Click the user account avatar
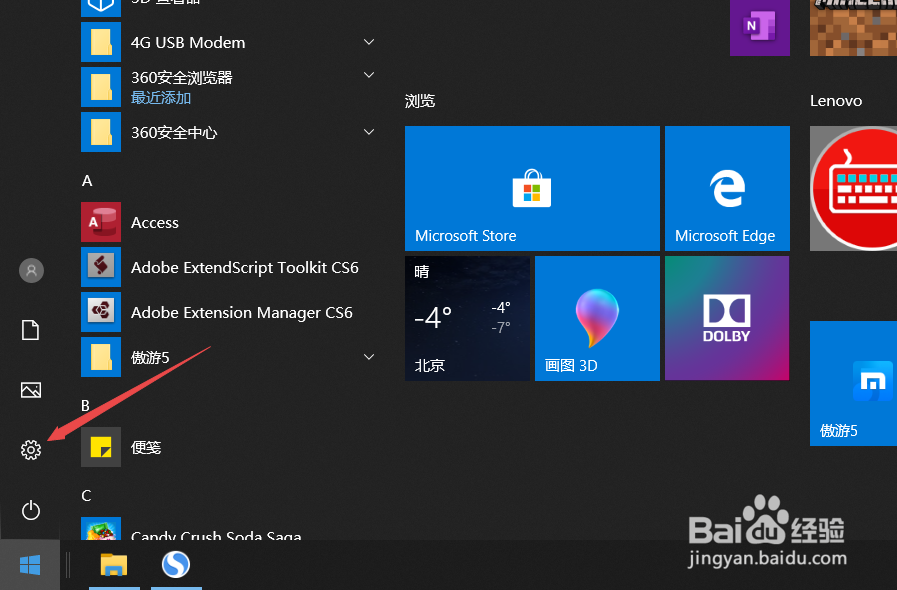The image size is (897, 590). [x=31, y=270]
